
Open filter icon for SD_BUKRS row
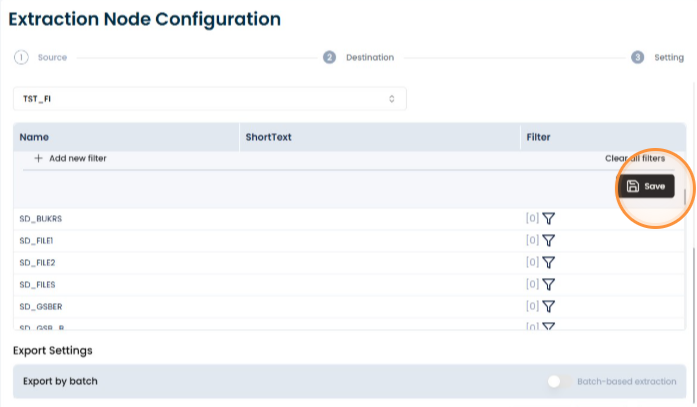tap(549, 218)
